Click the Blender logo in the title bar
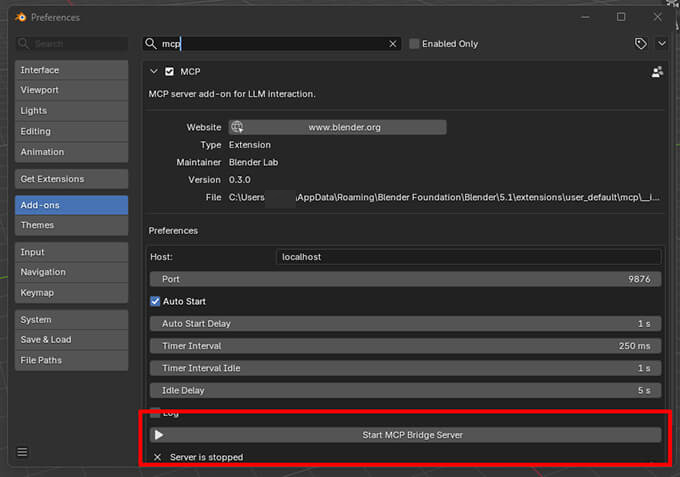The width and height of the screenshot is (680, 477). [19, 17]
